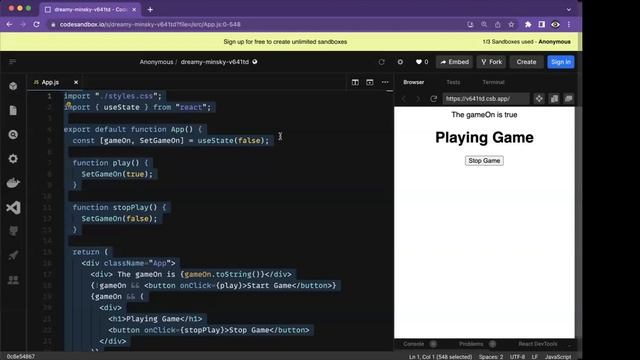
Task: Open a new Chrome tab
Action: point(150,9)
